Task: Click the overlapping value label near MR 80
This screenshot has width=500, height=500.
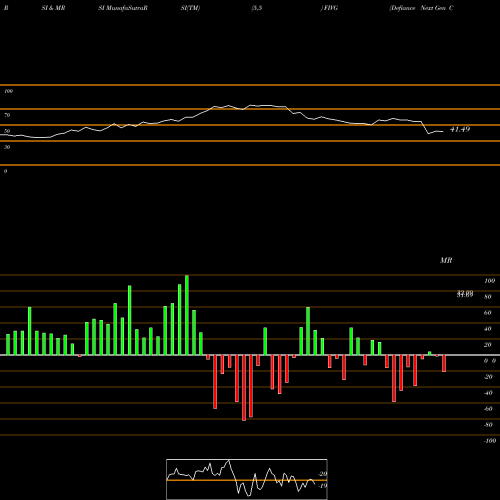Action: (465, 294)
